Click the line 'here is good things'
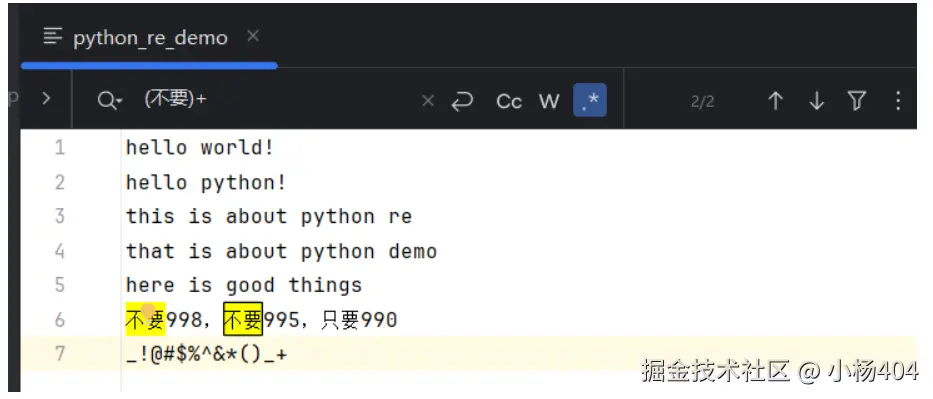Image resolution: width=933 pixels, height=399 pixels. (x=244, y=285)
